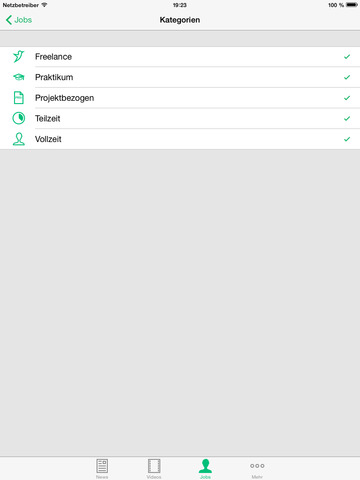Image resolution: width=360 pixels, height=480 pixels.
Task: Open the News tab icon
Action: coord(102,466)
